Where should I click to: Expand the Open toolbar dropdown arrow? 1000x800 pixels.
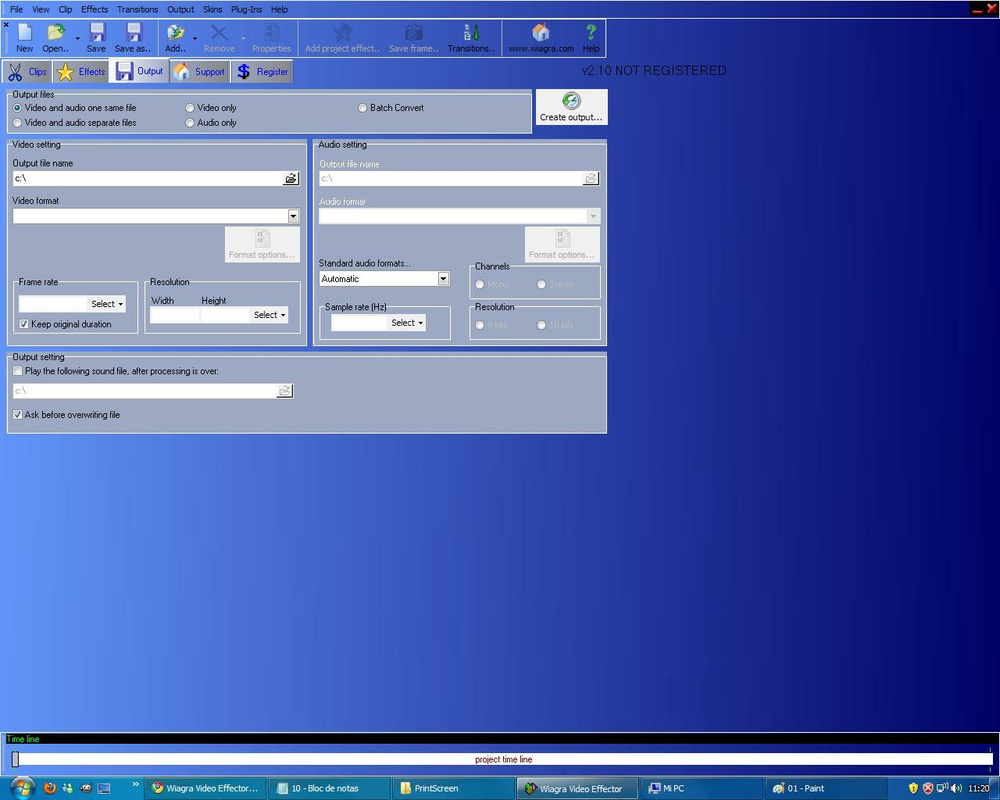(78, 39)
